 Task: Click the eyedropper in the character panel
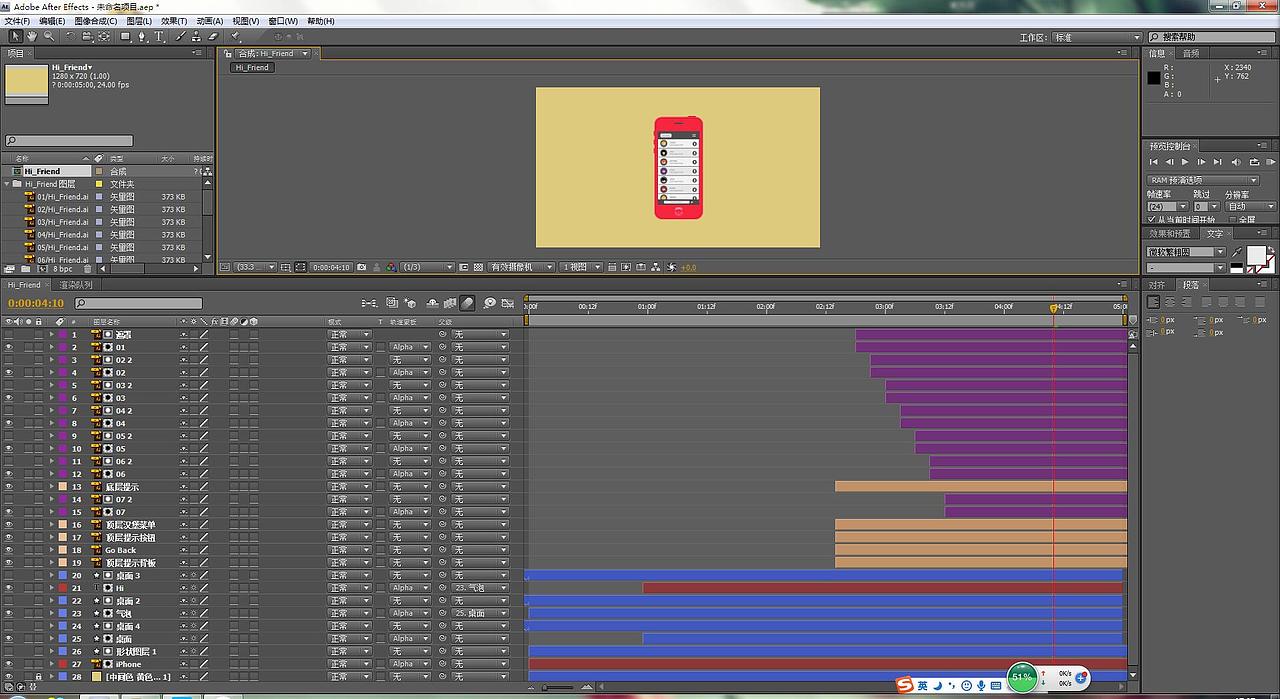pos(1237,252)
